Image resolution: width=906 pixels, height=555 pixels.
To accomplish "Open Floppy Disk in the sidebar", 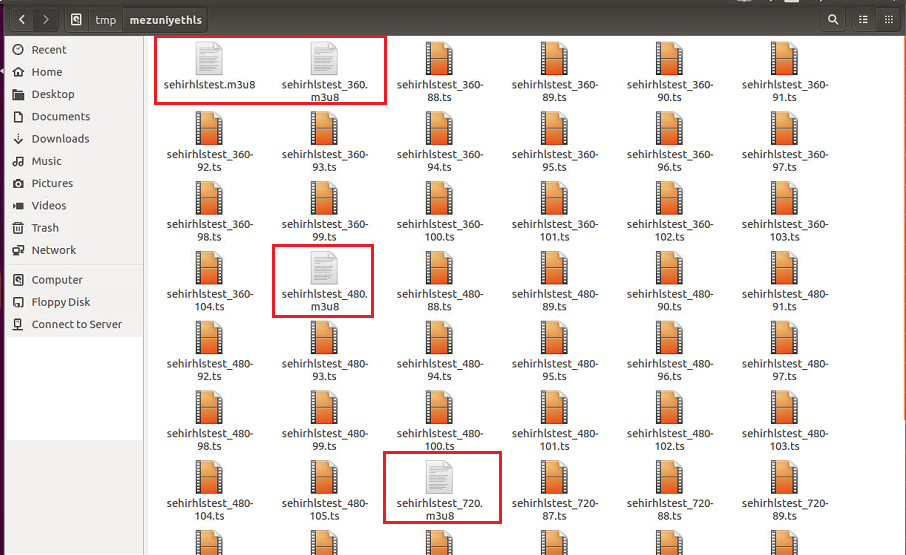I will [74, 301].
